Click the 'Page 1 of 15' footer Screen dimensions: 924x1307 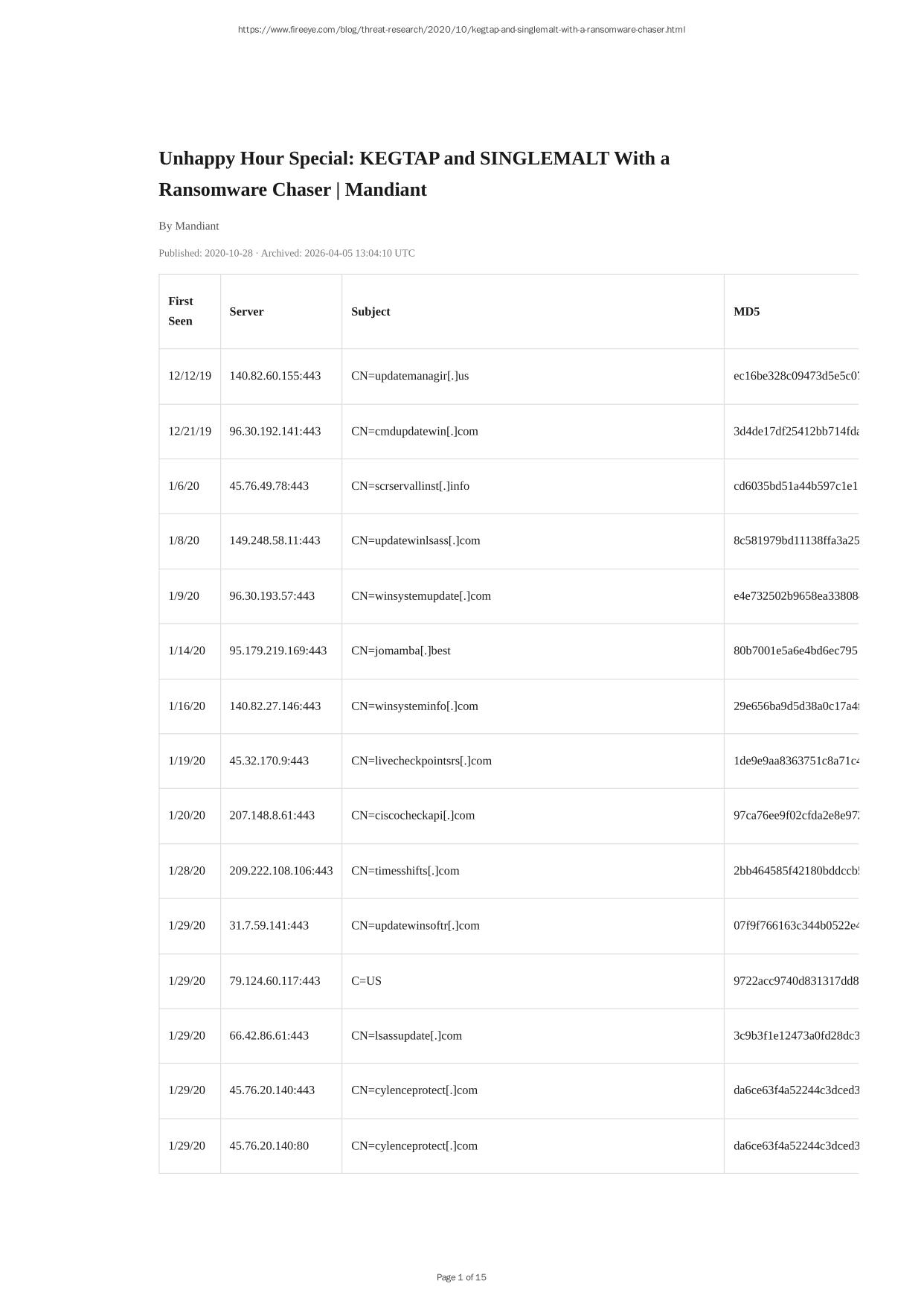(x=461, y=1277)
